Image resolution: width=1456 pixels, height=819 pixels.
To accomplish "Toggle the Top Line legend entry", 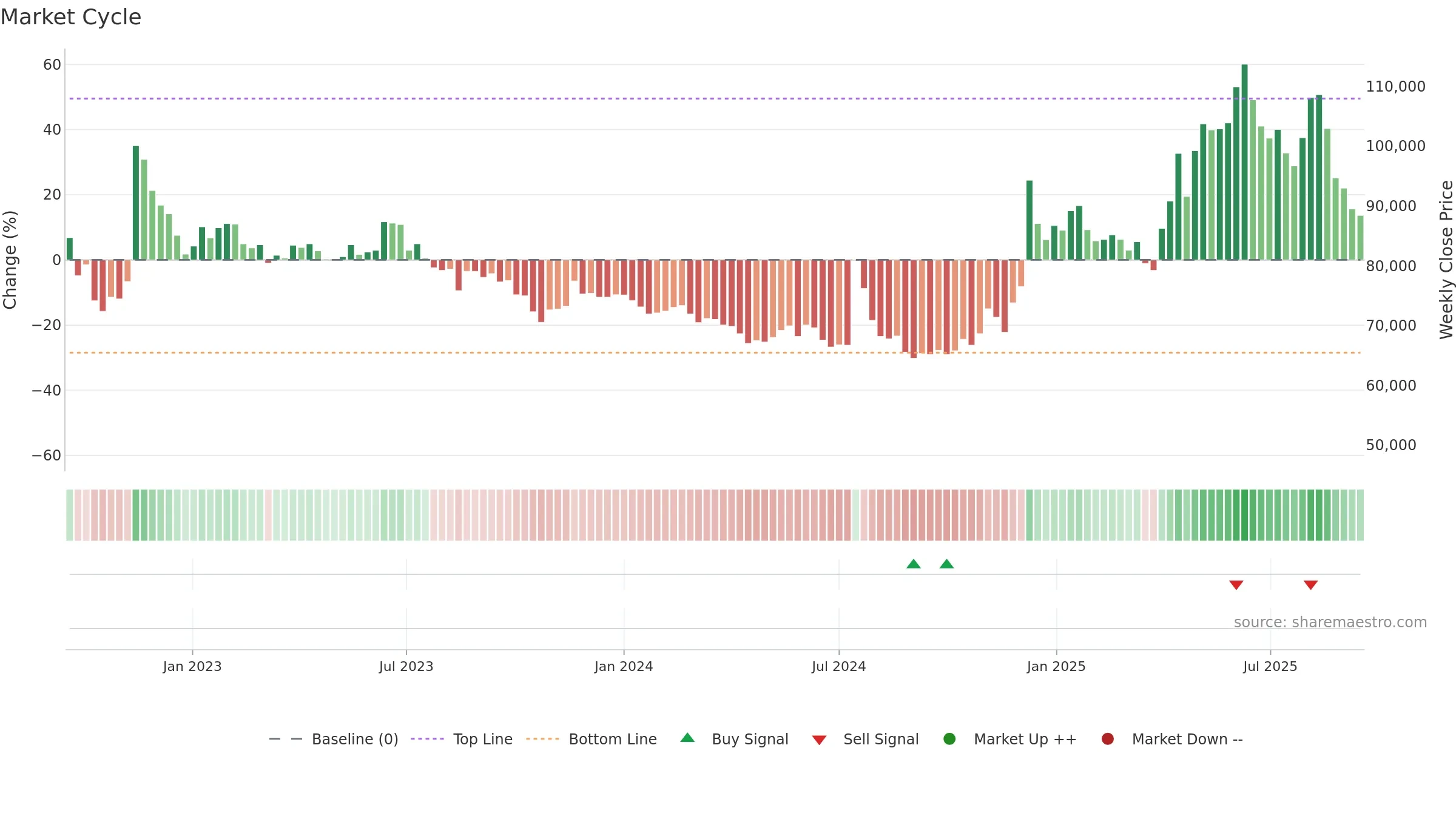I will pos(462,739).
